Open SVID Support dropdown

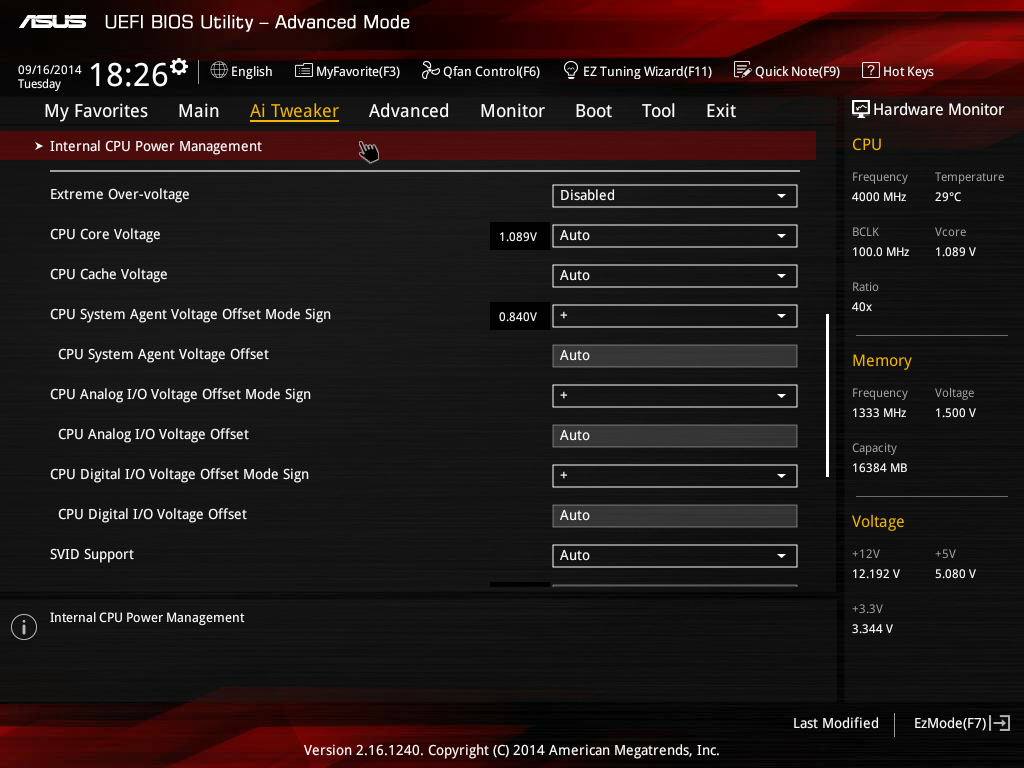pos(675,556)
